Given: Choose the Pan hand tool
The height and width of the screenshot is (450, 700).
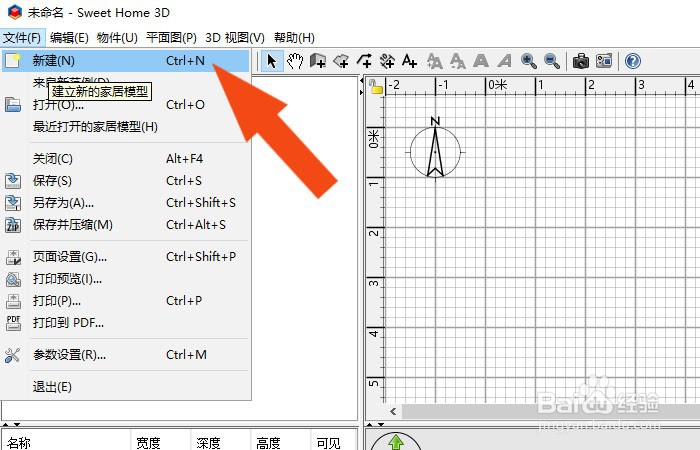Looking at the screenshot, I should click(295, 61).
